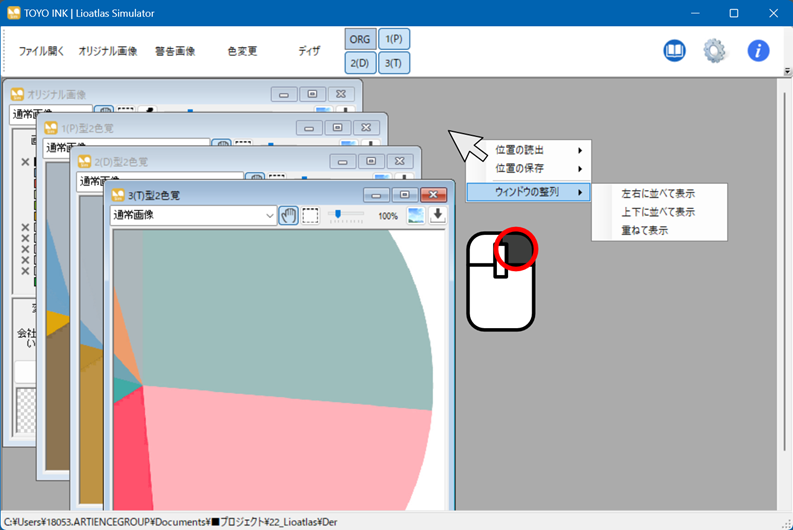
Task: Click the download/save arrow icon in 3(T) window
Action: tap(437, 215)
